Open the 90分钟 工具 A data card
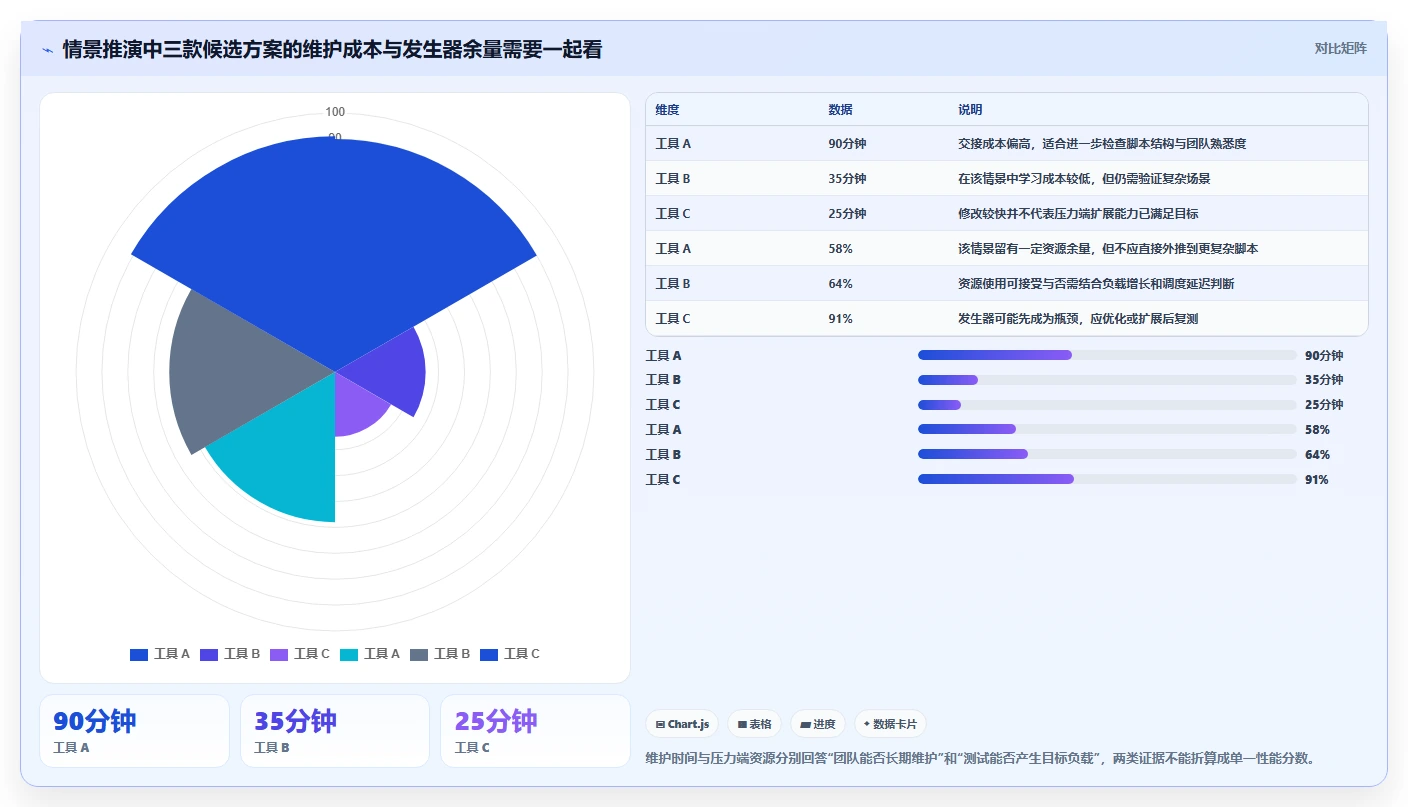 pyautogui.click(x=134, y=731)
